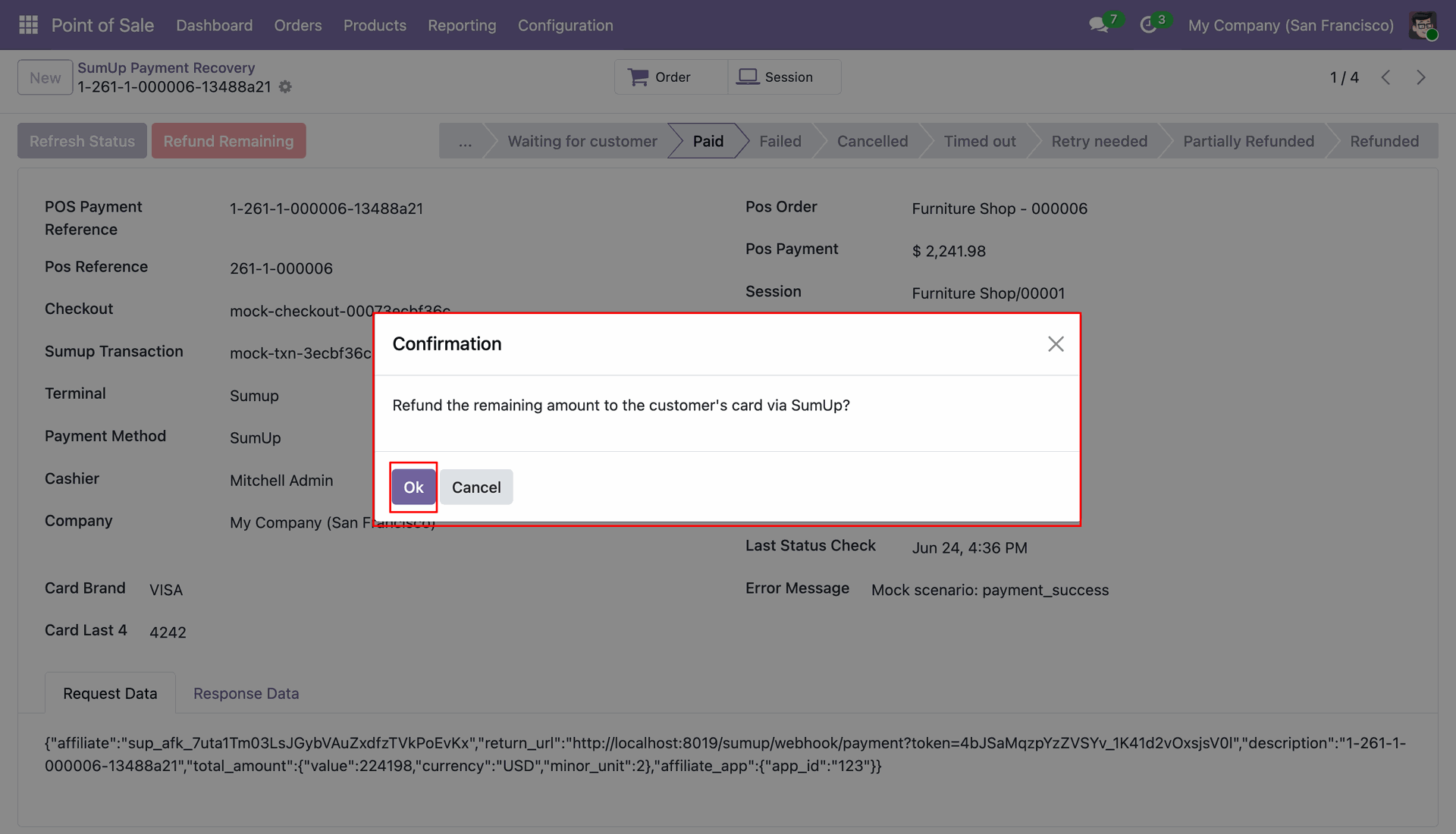
Task: Go to the next record arrow
Action: click(x=1421, y=77)
